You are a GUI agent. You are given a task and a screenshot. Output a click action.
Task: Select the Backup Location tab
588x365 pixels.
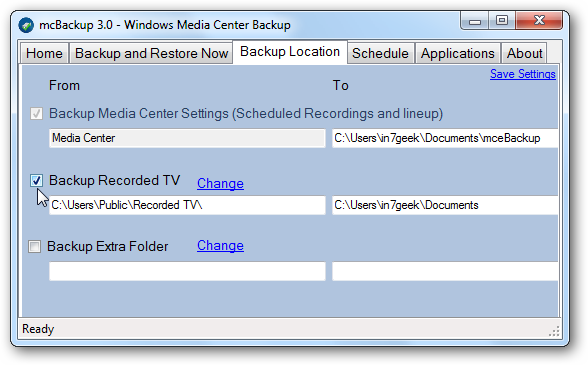pyautogui.click(x=290, y=52)
